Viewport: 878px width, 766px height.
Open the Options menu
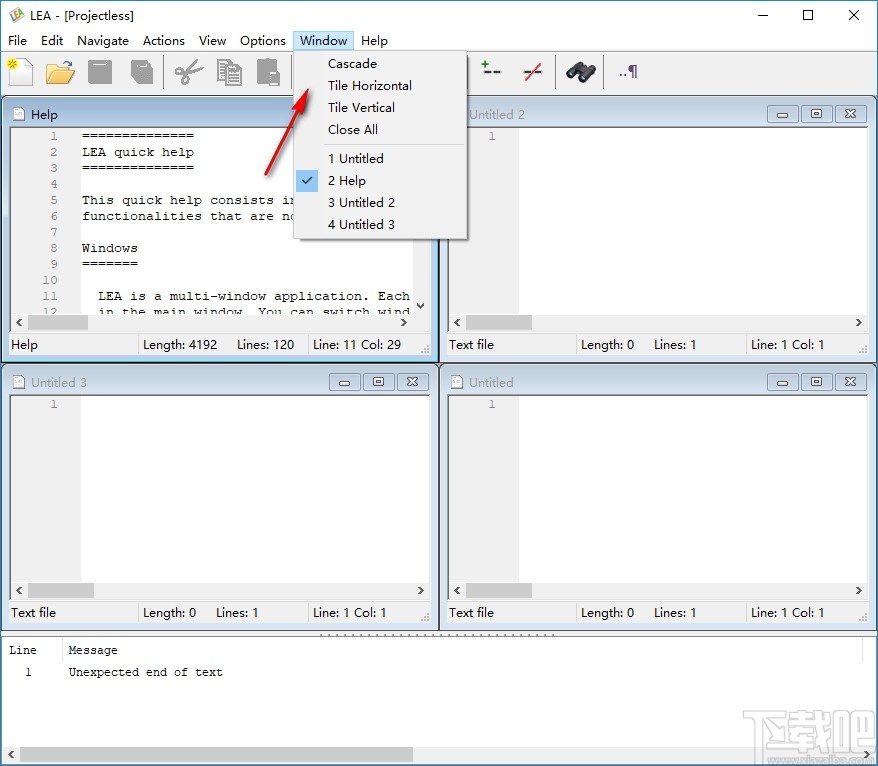(263, 40)
